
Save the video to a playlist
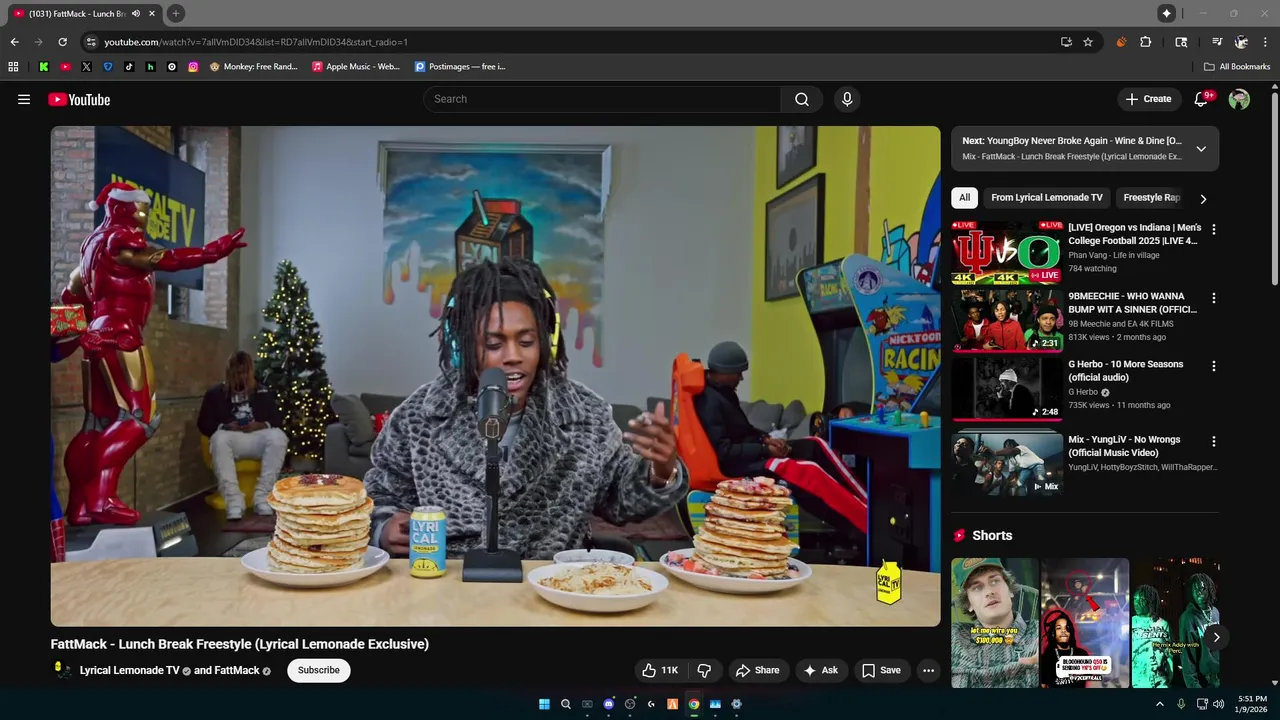click(881, 670)
